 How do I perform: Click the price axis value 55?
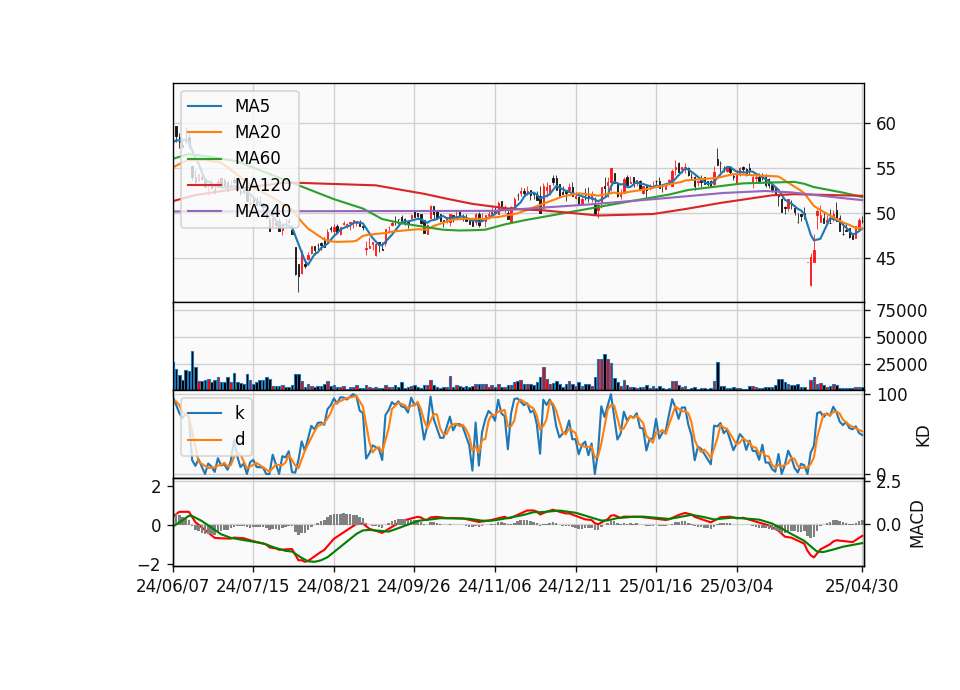pos(886,169)
